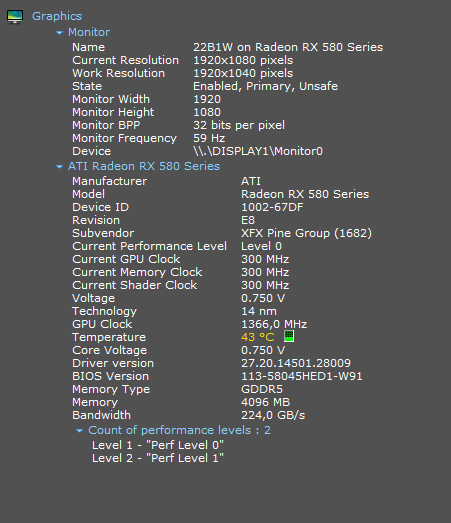Viewport: 451px width, 523px height.
Task: Collapse the Monitor section arrow
Action: tap(59, 33)
